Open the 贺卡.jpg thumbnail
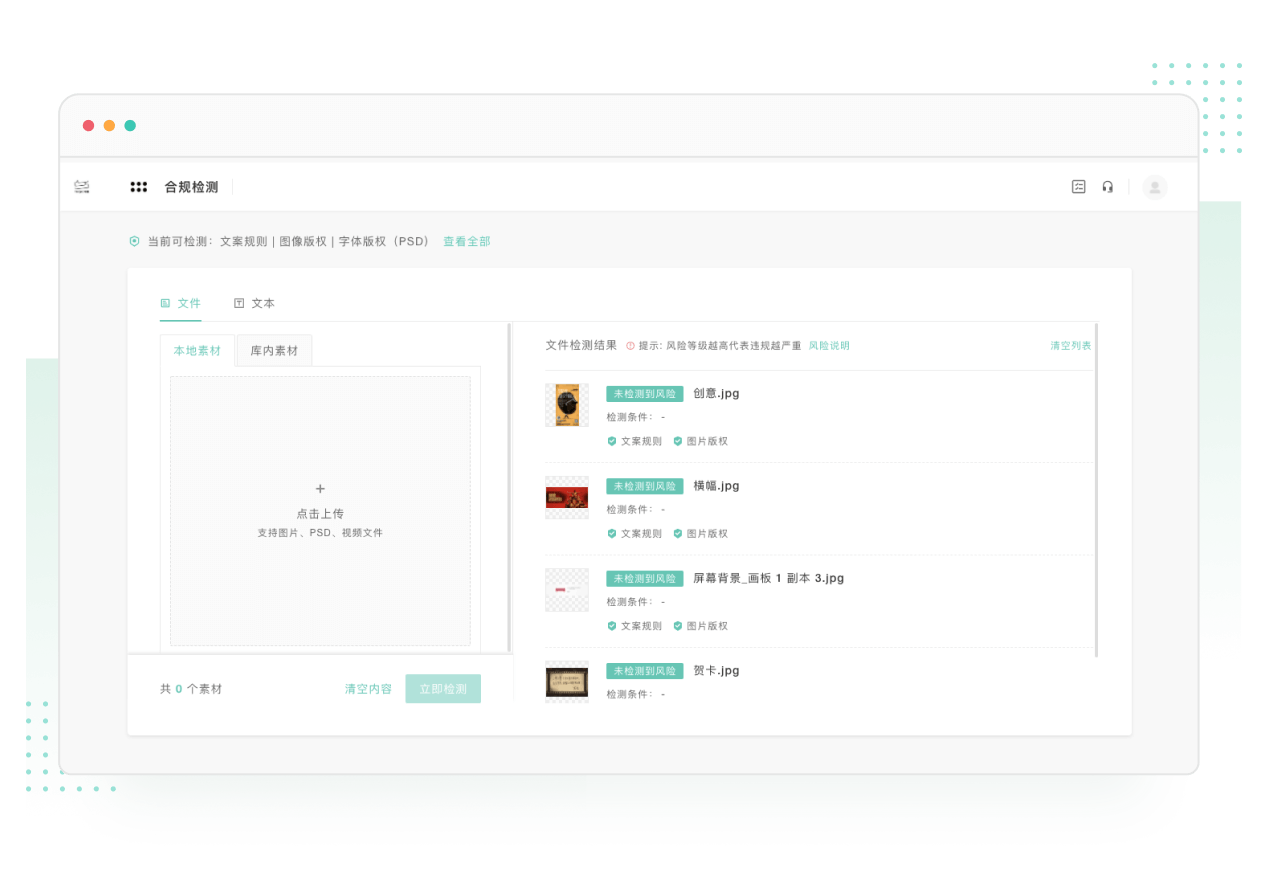Viewport: 1280px width, 880px height. click(567, 682)
